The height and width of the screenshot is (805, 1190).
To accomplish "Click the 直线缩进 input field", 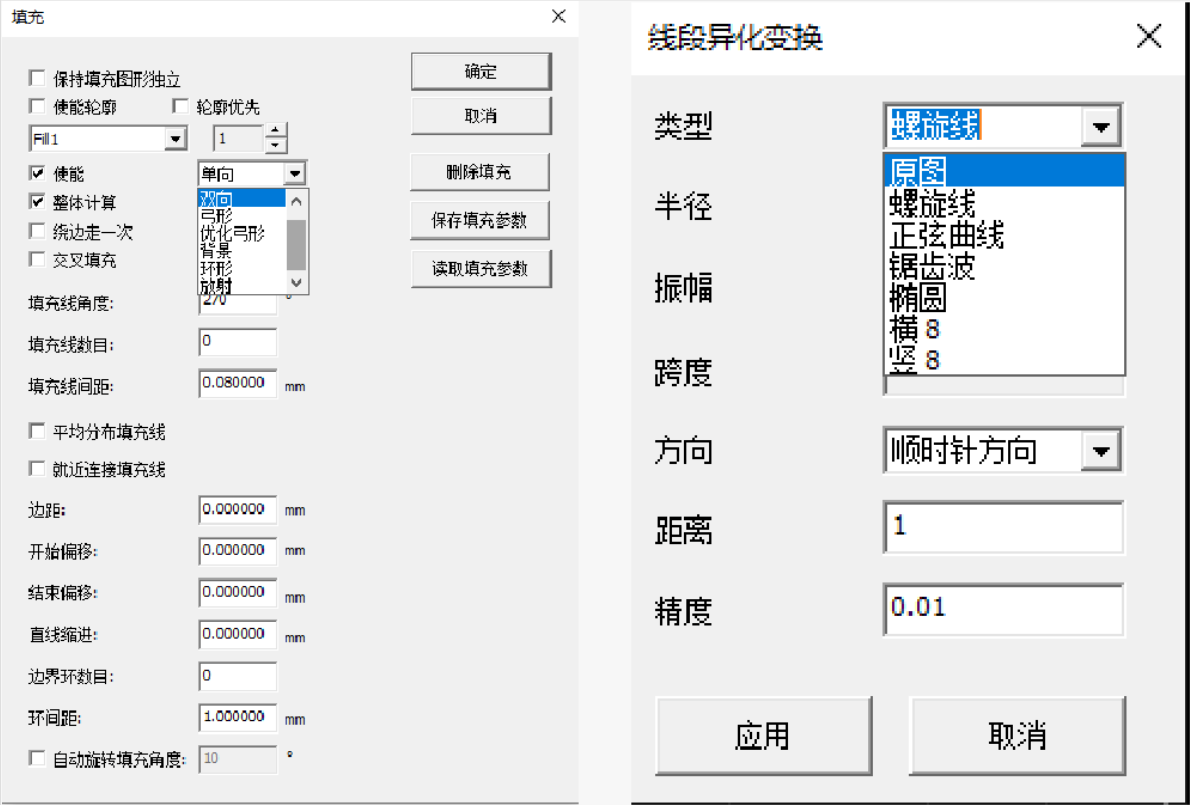I will click(x=238, y=634).
